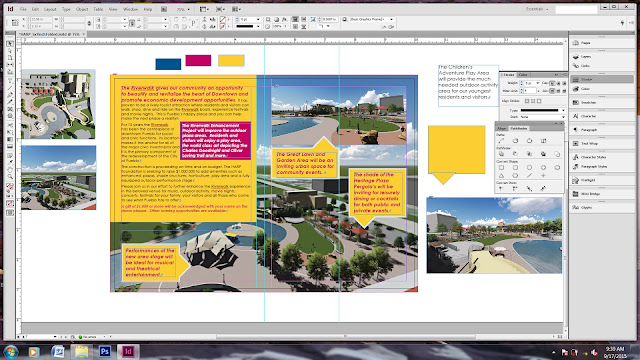The image size is (640, 360).
Task: Choose butt cap in Stroke panel
Action: tap(552, 83)
